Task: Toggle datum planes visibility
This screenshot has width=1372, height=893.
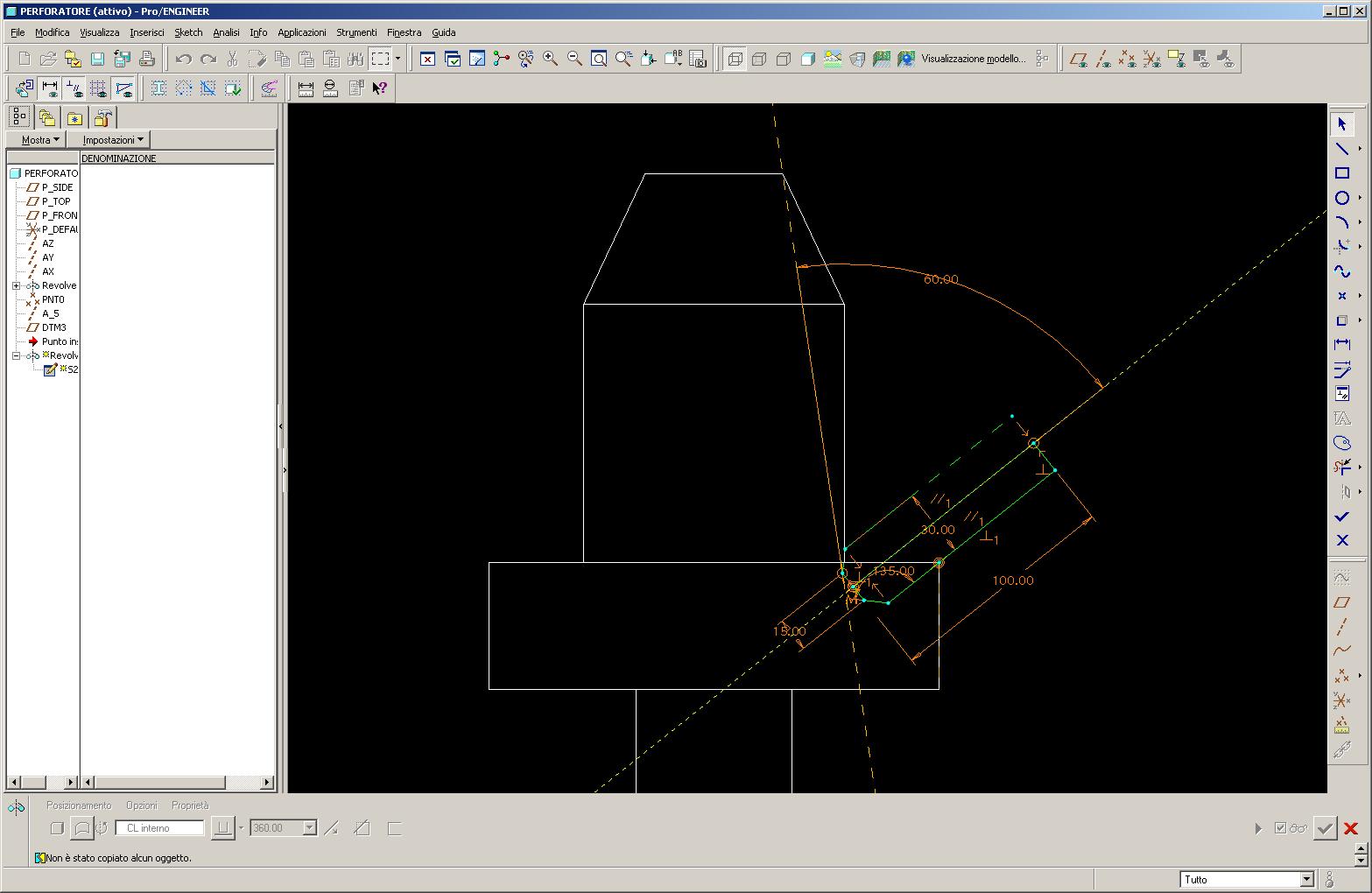Action: (1079, 59)
